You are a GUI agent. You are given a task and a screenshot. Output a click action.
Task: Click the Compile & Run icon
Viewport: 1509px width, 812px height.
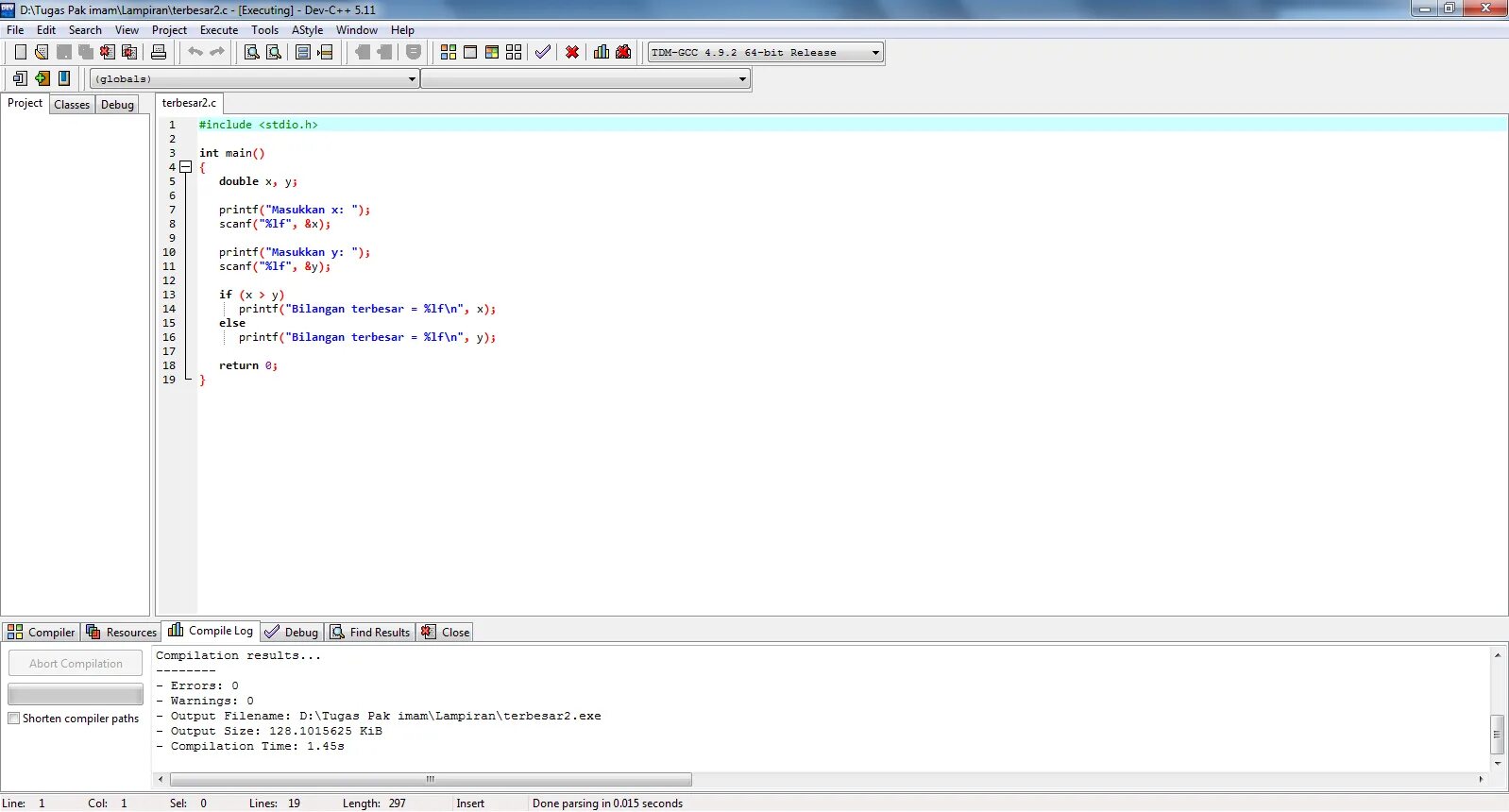[492, 52]
